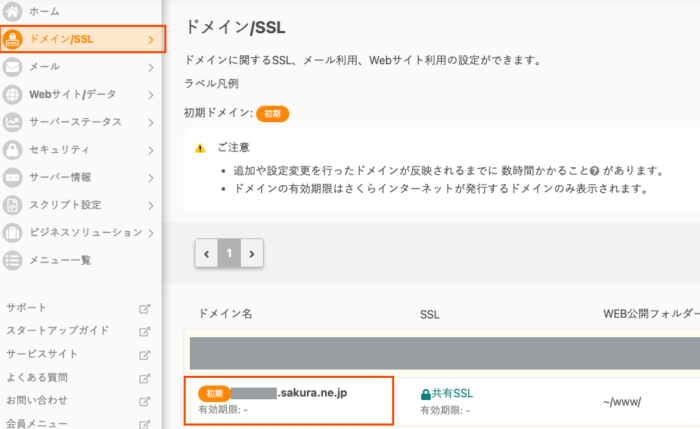Viewport: 700px width, 429px height.
Task: Expand the メール menu chevron
Action: point(151,68)
